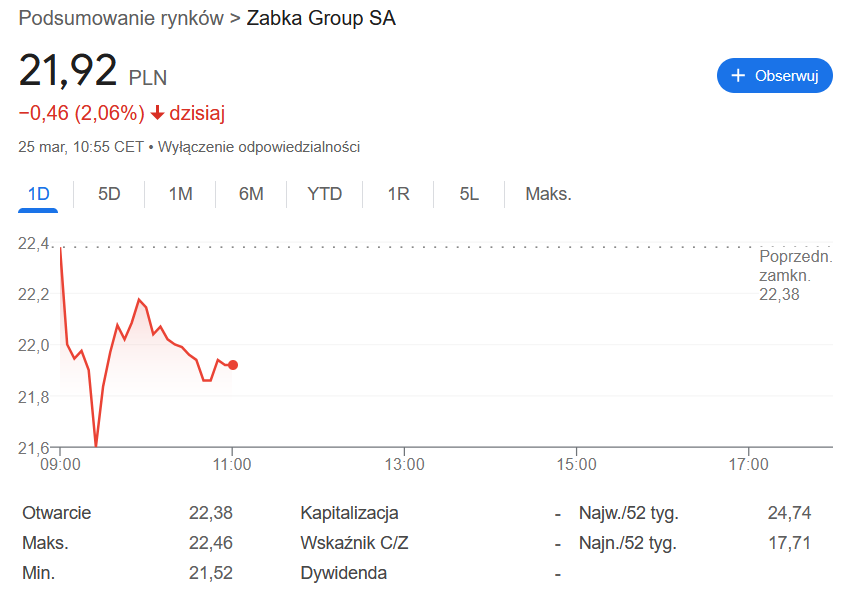Select the YTD chart range
This screenshot has width=854, height=596.
[324, 194]
